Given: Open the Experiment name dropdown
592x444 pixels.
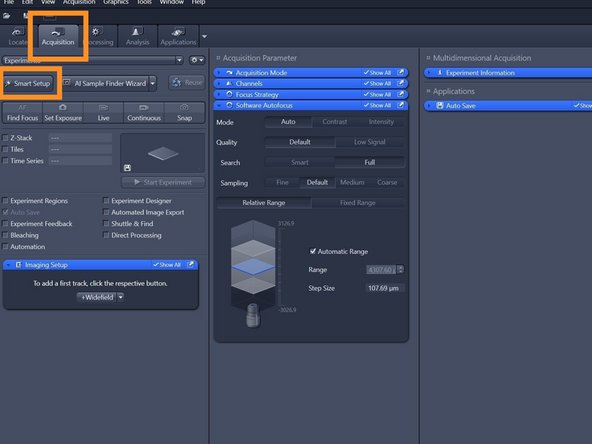Looking at the screenshot, I should 179,60.
